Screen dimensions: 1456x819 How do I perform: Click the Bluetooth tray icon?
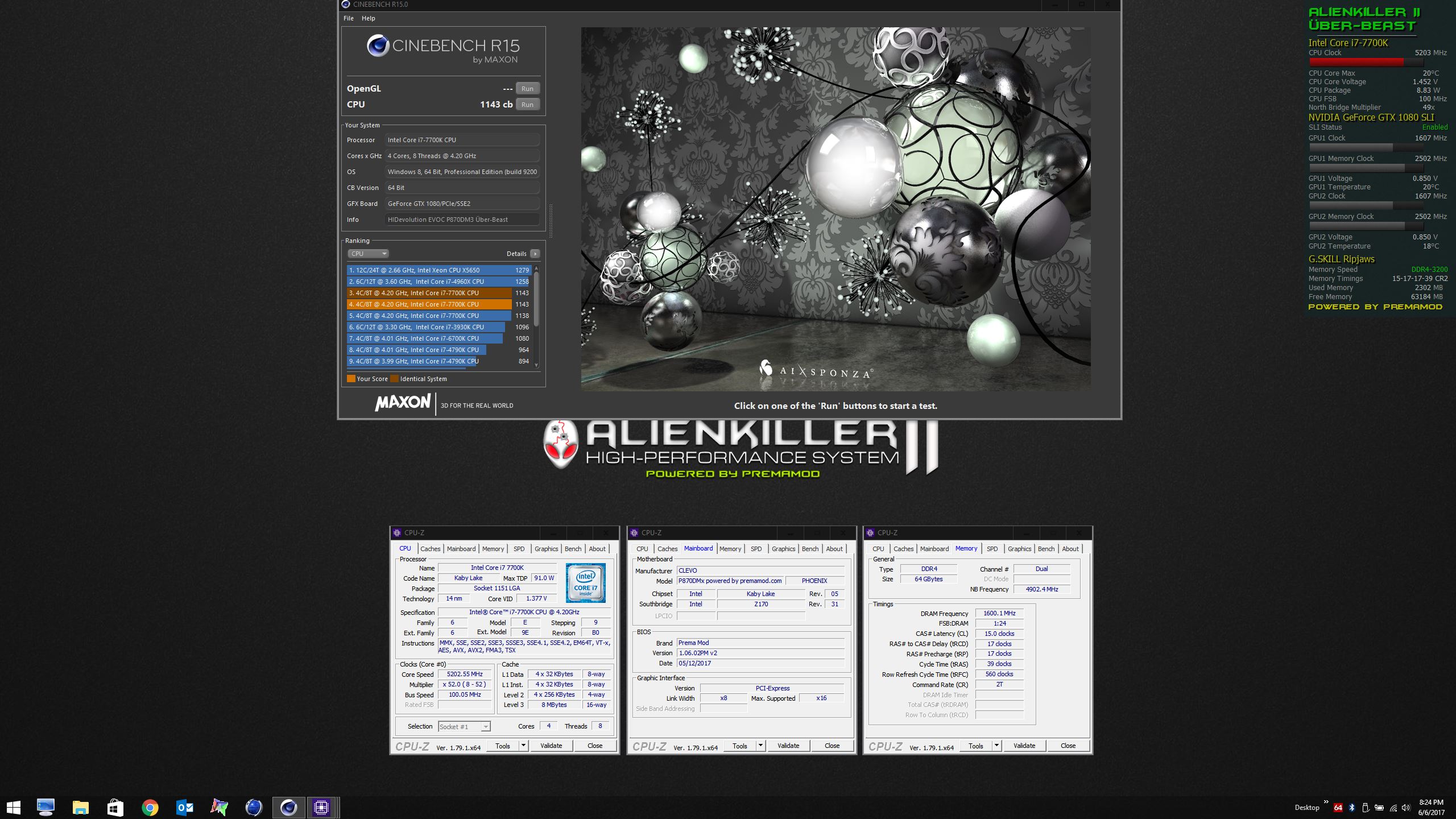1351,808
